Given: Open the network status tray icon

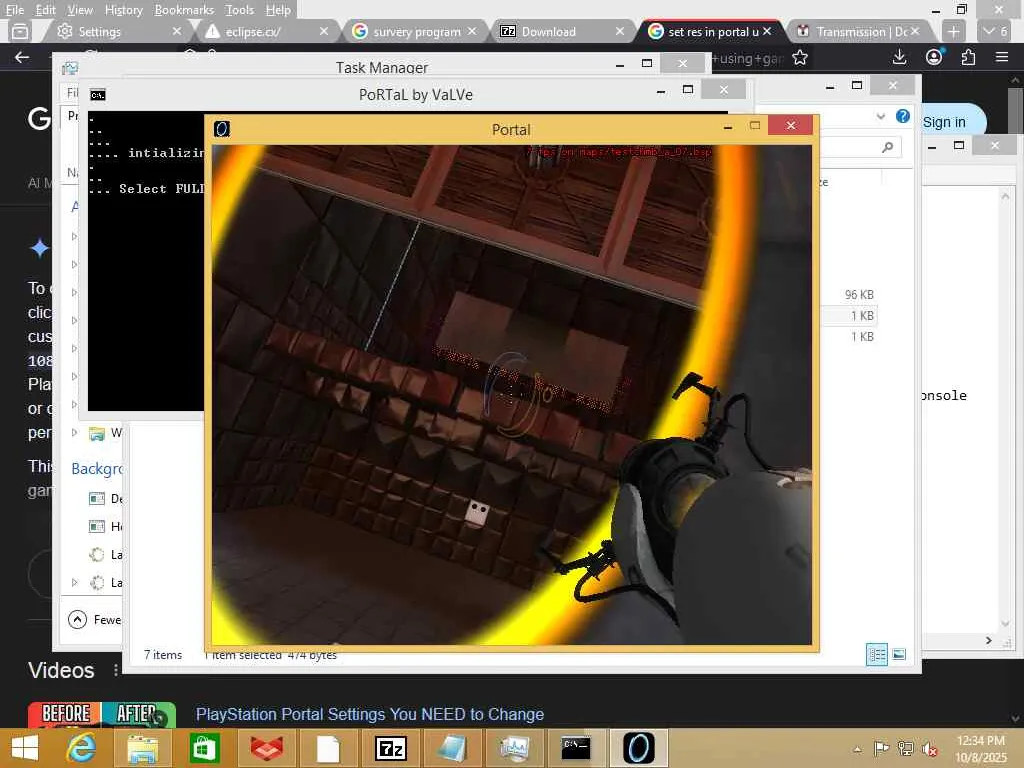Looking at the screenshot, I should pyautogui.click(x=905, y=748).
